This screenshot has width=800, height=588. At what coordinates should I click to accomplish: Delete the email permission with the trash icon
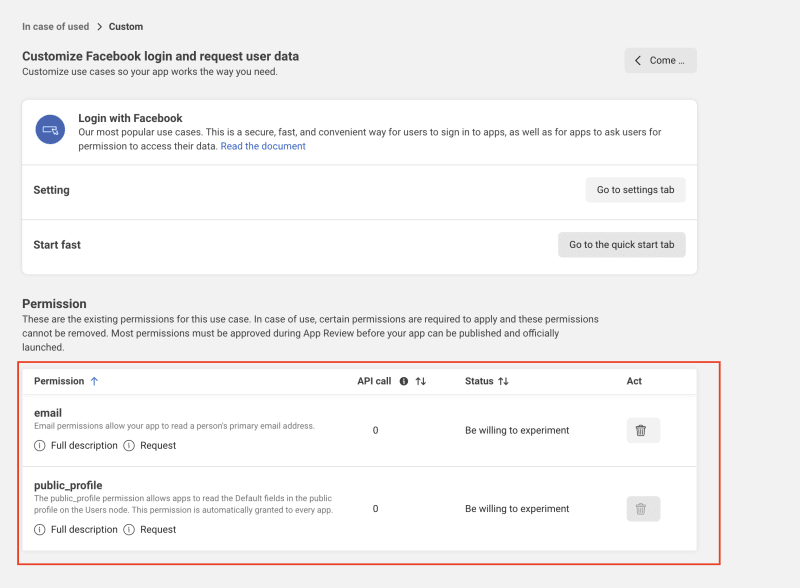643,430
